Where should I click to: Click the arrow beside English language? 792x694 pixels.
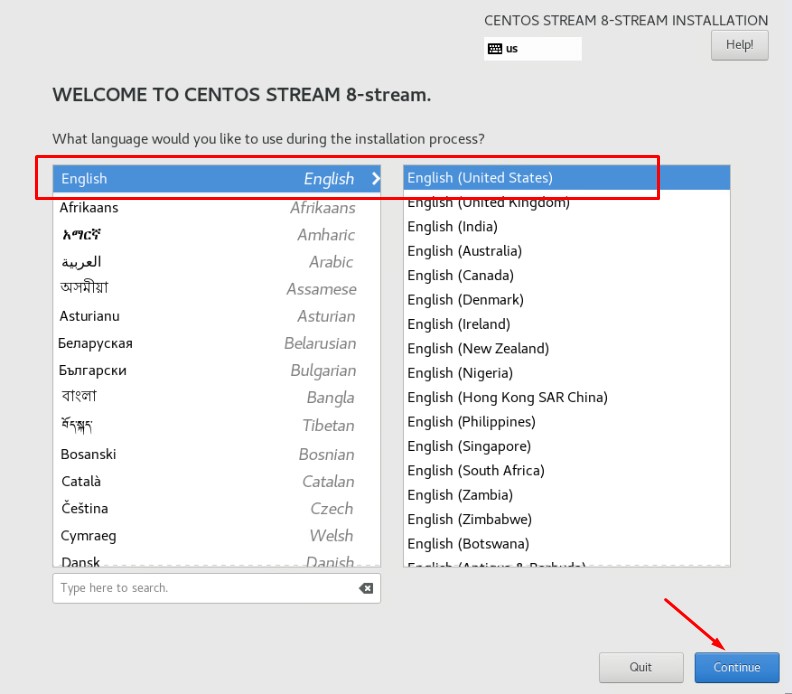coord(375,179)
